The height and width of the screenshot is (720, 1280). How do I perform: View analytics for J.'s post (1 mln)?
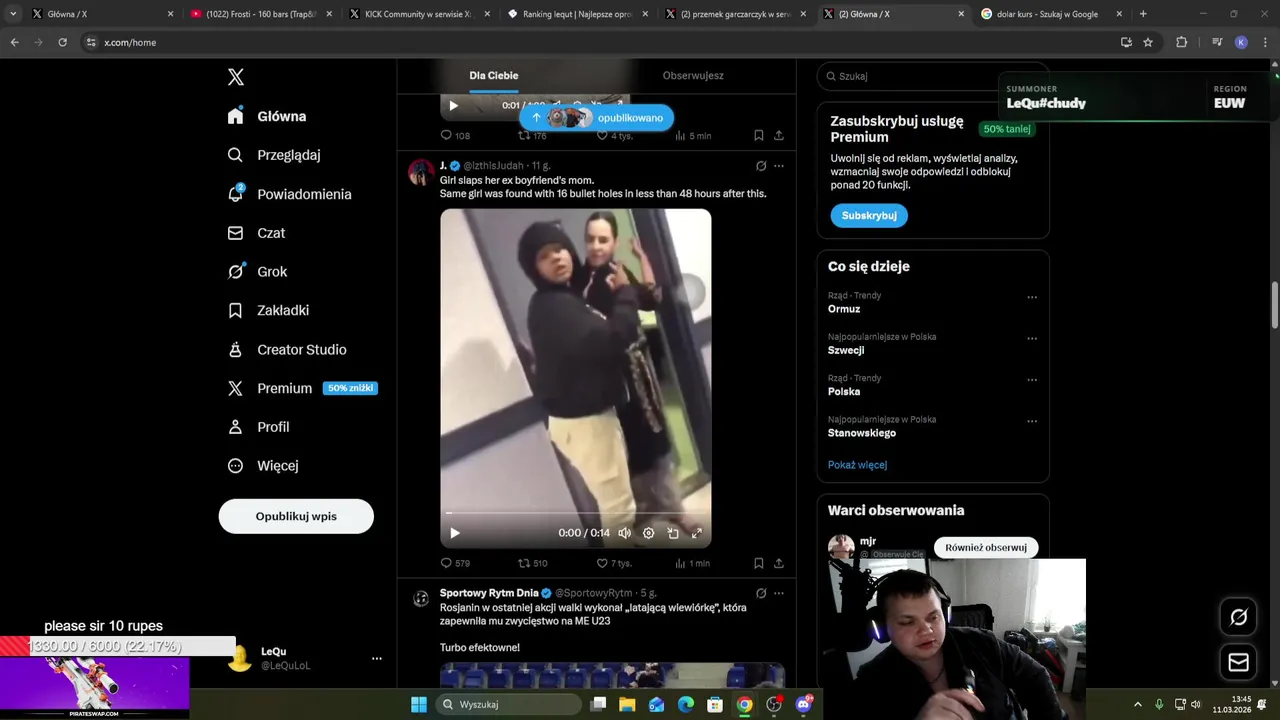pyautogui.click(x=692, y=563)
